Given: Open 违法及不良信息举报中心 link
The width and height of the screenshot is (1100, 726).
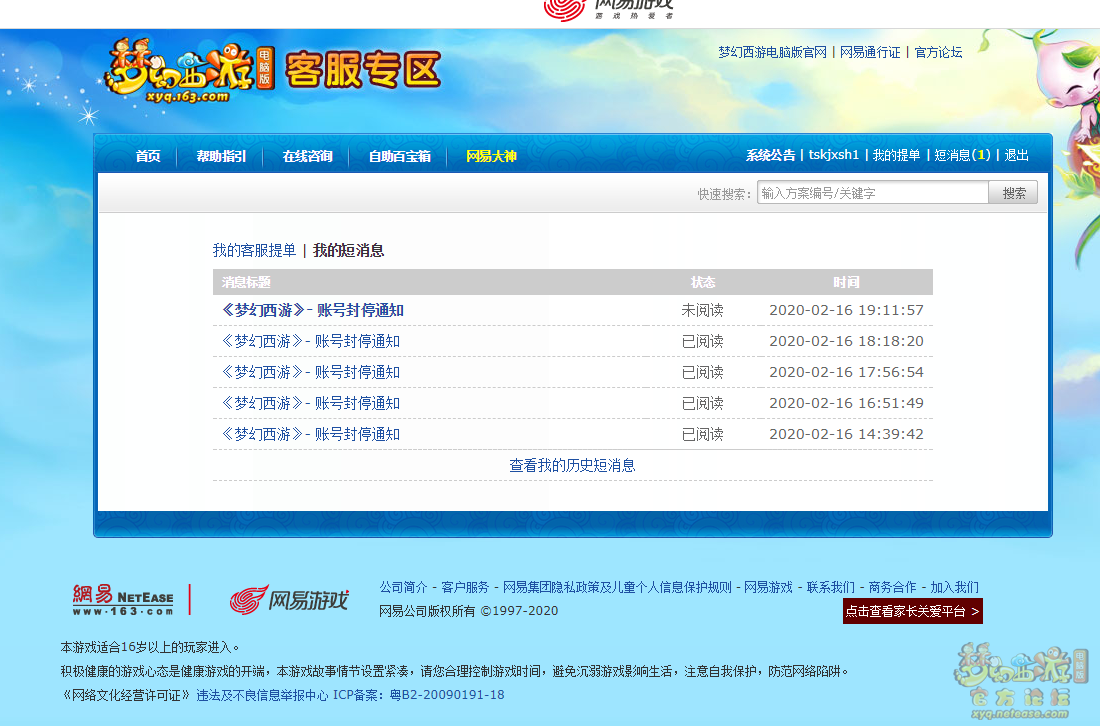Looking at the screenshot, I should point(262,695).
